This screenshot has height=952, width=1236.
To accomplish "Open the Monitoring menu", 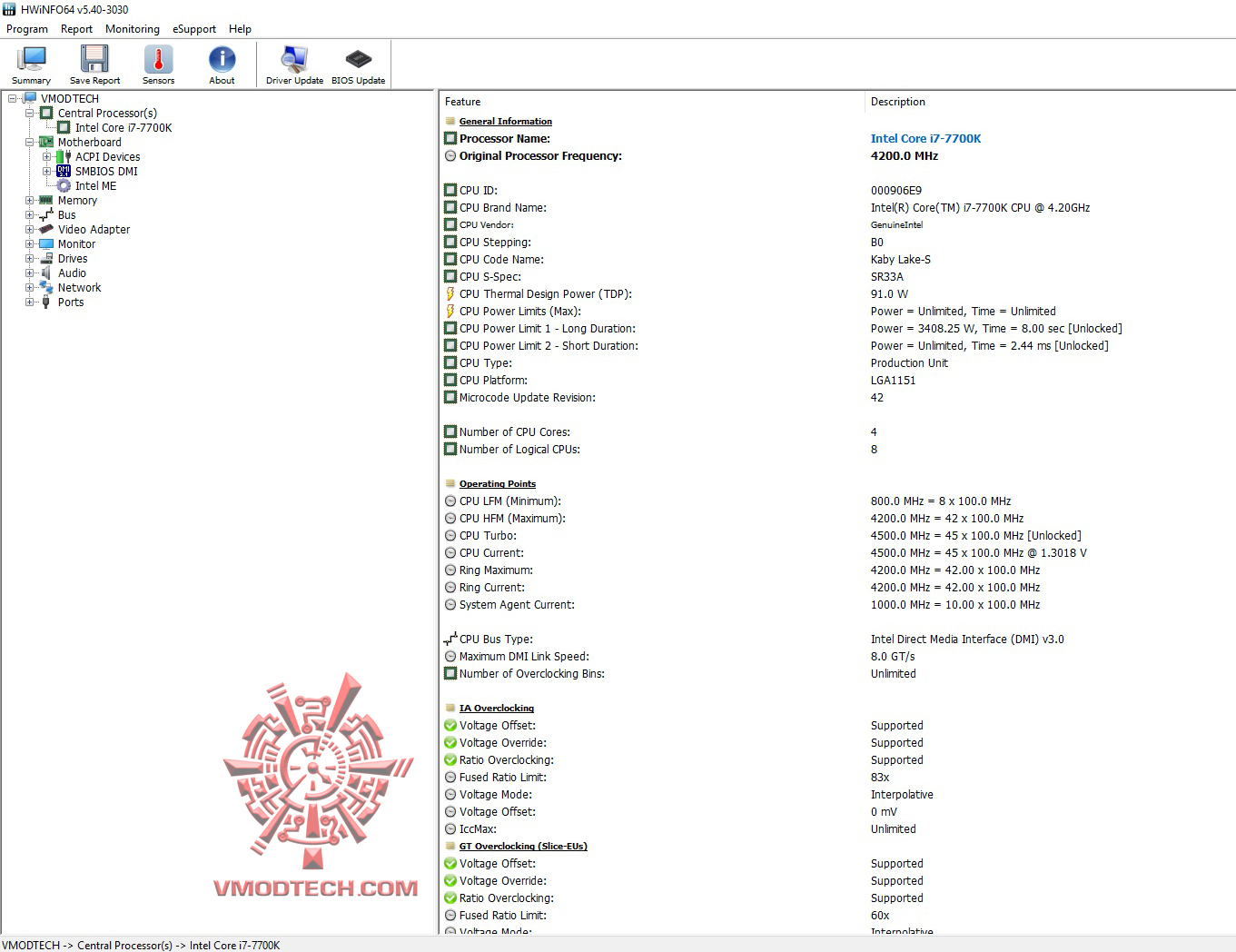I will point(133,29).
